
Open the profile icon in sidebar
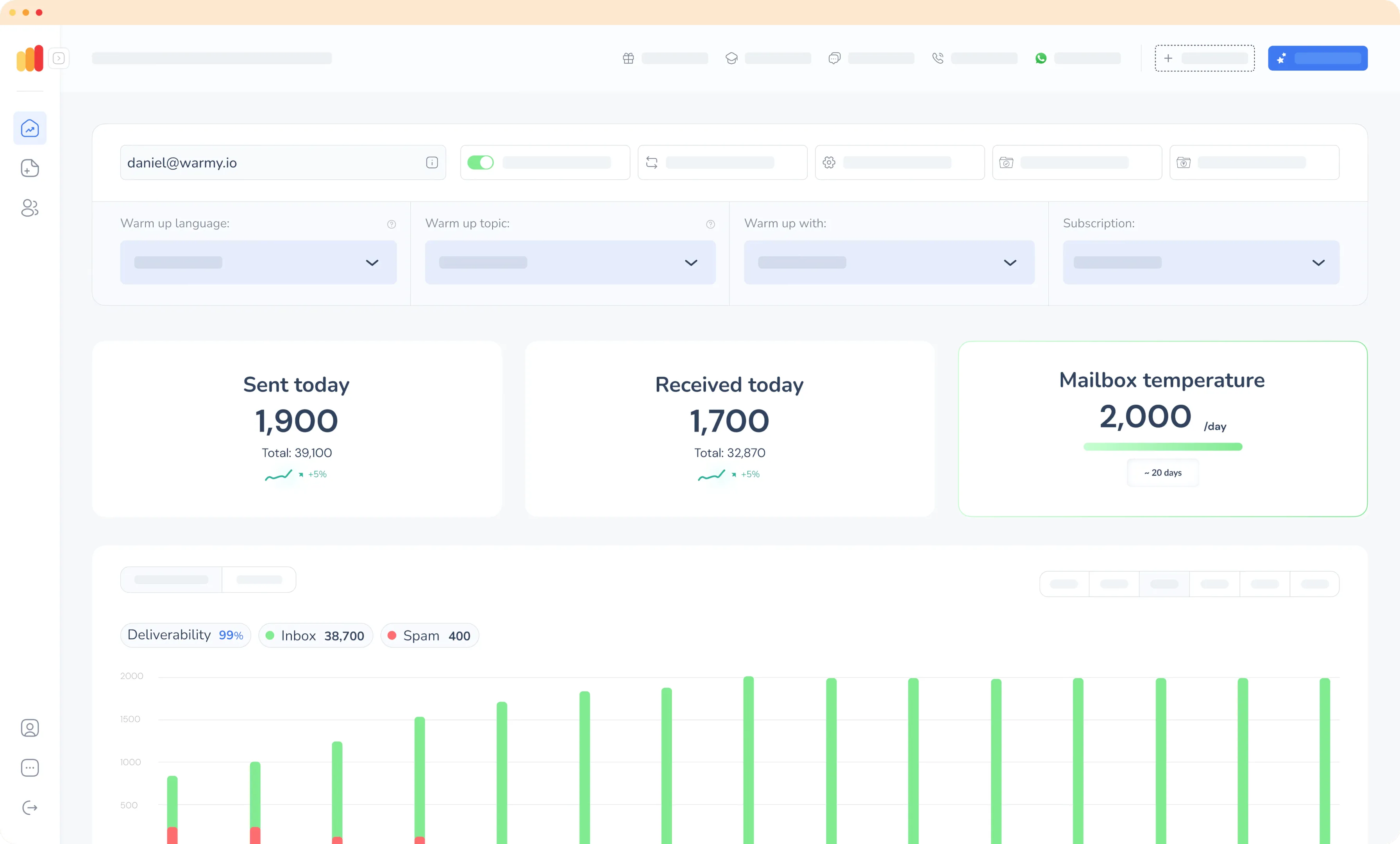click(x=30, y=728)
